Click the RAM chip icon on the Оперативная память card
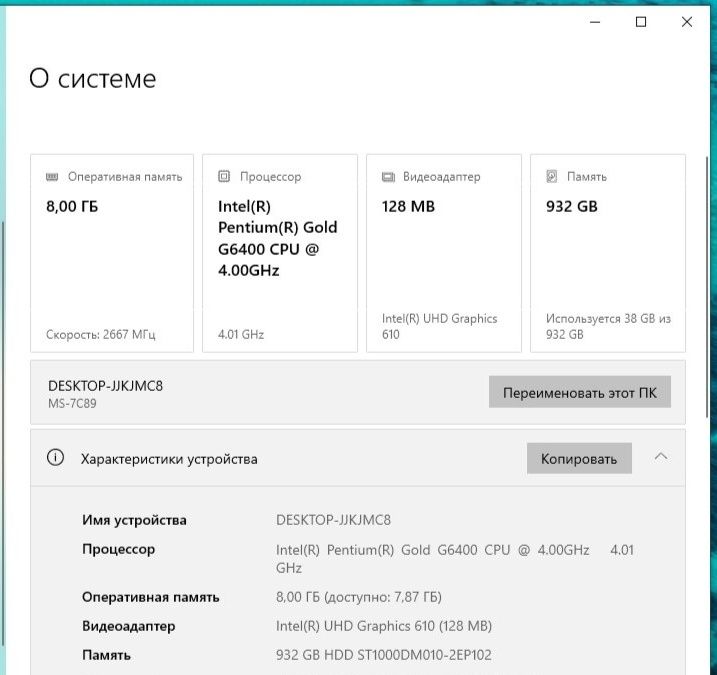 (52, 177)
